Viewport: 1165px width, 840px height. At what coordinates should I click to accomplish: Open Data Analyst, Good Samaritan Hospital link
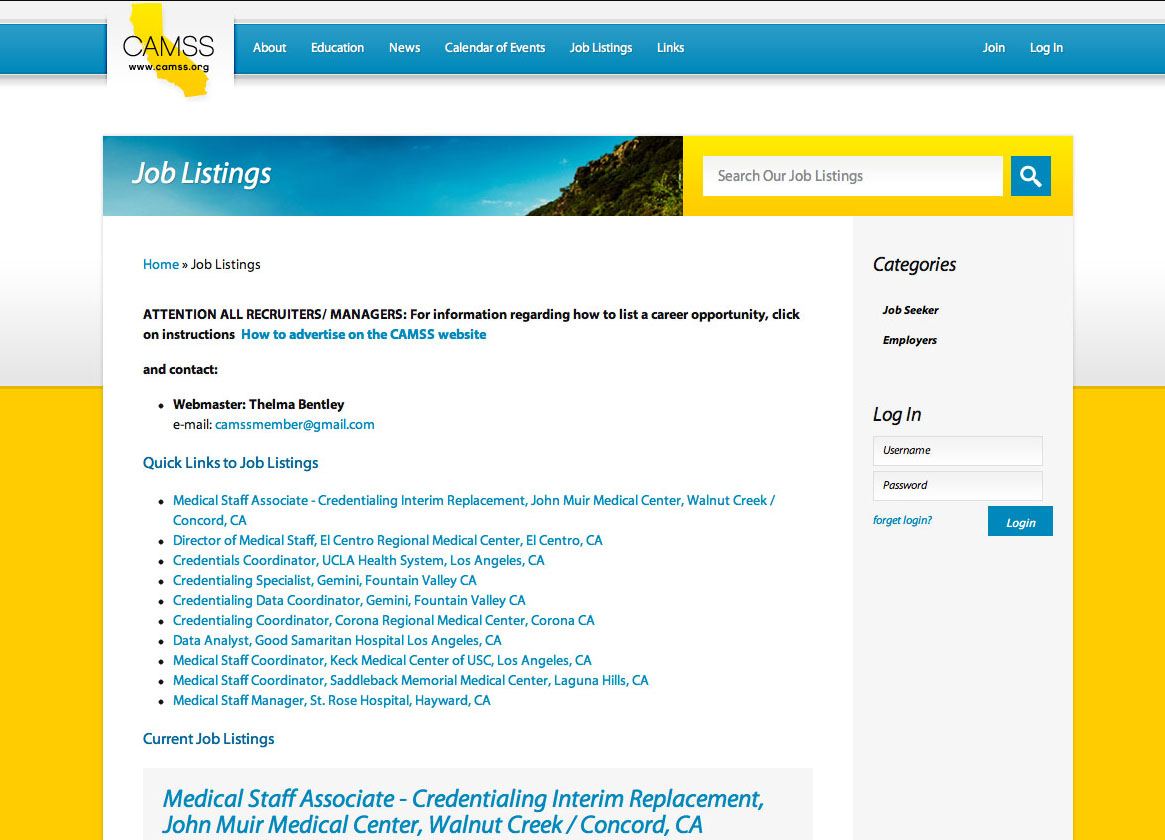tap(337, 641)
